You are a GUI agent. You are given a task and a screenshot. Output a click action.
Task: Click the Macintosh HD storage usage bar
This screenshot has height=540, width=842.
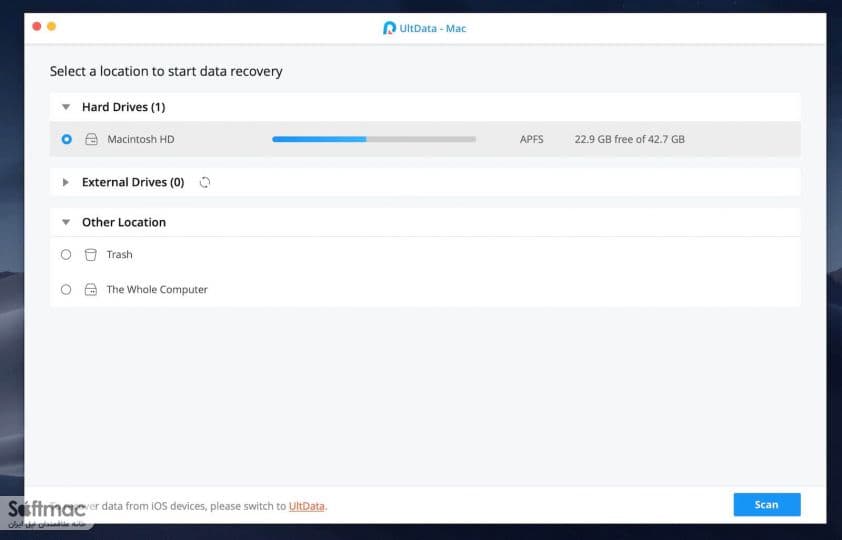374,139
